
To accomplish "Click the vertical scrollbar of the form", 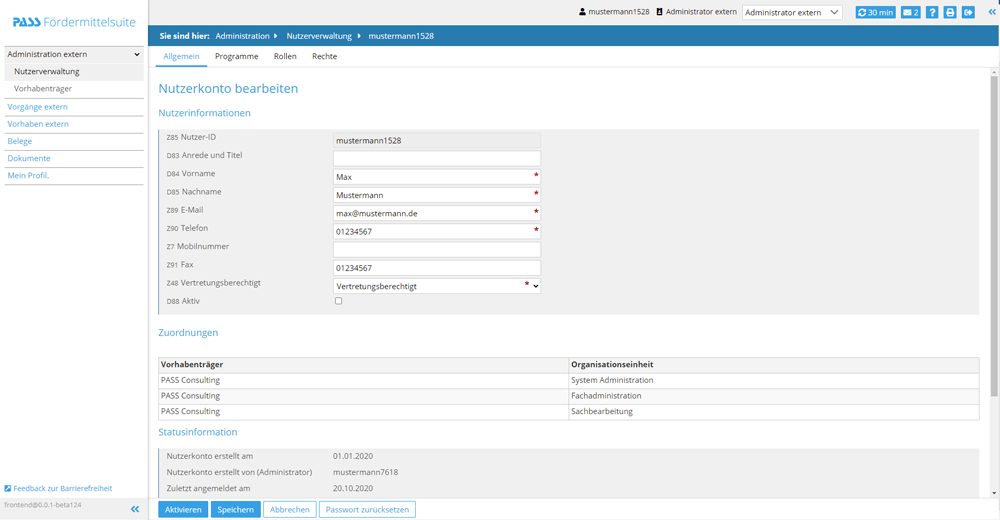I will 994,236.
